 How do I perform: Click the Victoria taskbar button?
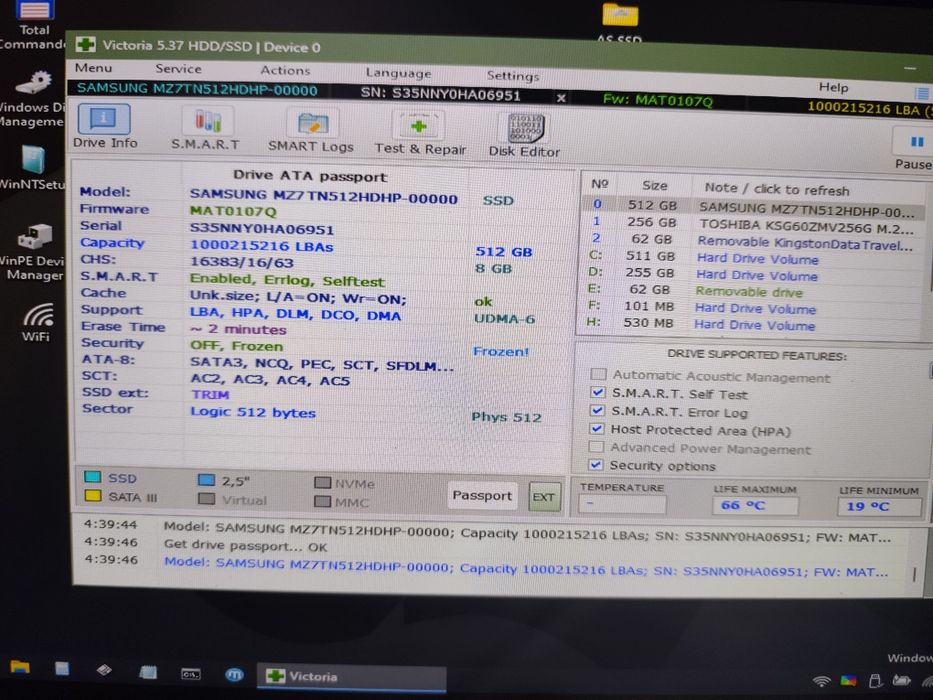tap(351, 677)
